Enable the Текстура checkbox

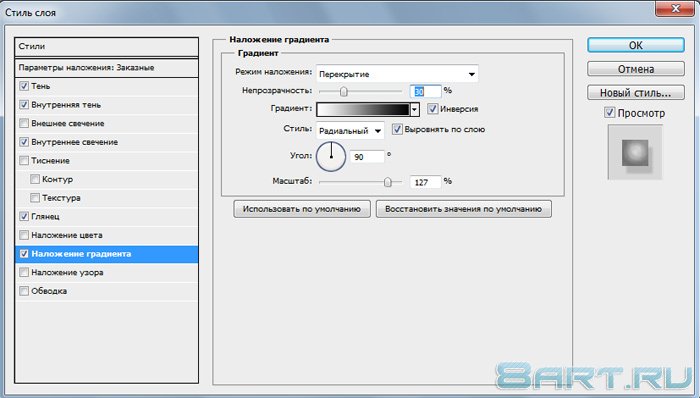point(35,198)
